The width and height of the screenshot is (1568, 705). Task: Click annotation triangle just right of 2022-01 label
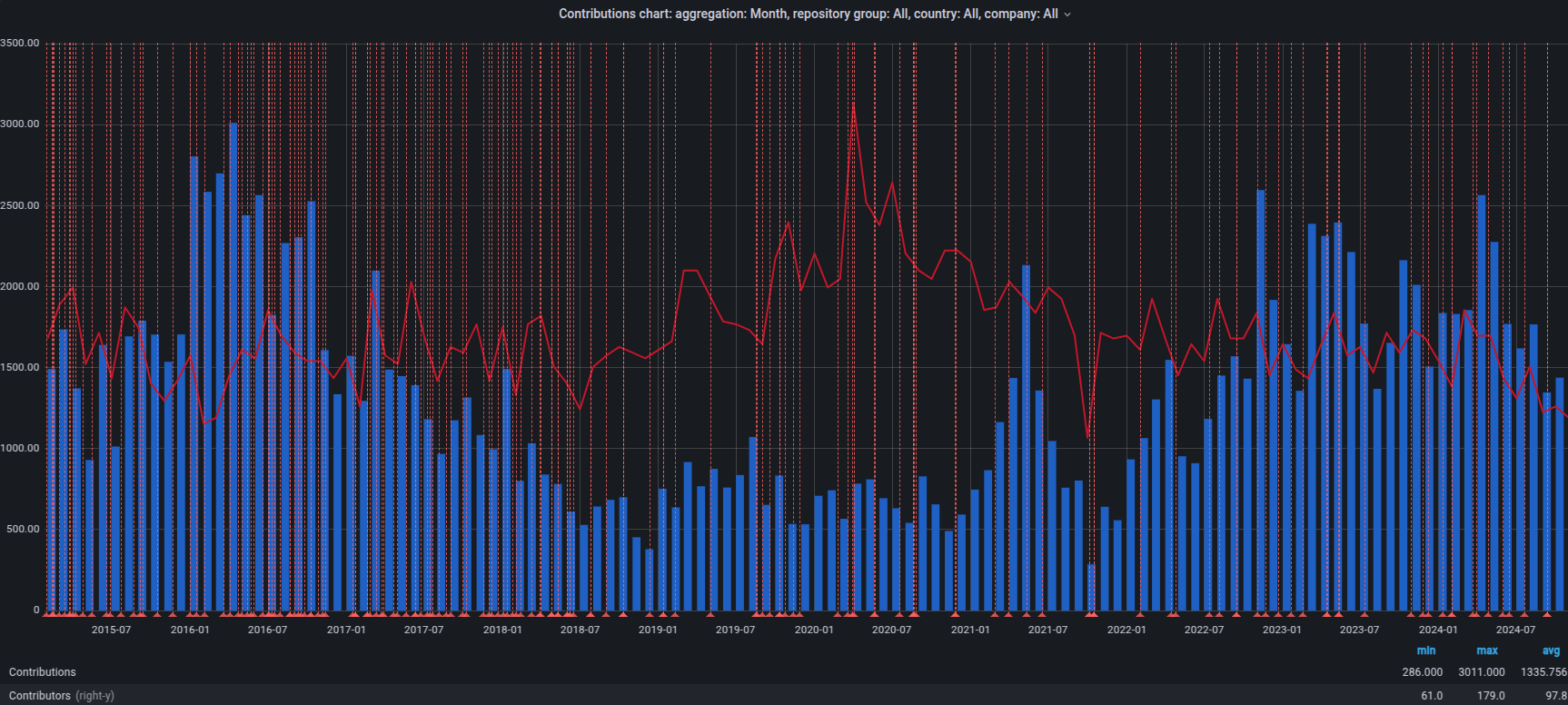[x=1139, y=615]
